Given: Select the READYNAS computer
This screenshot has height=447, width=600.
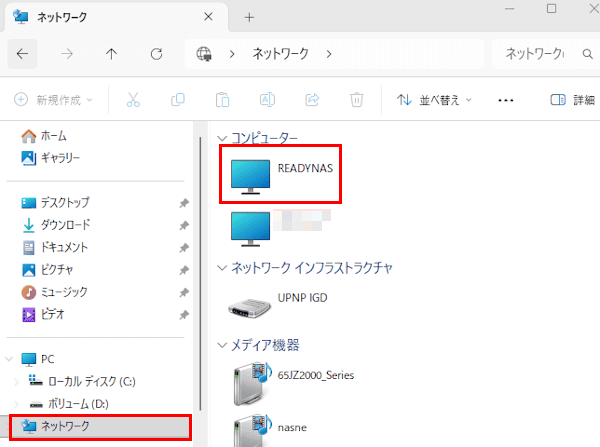Looking at the screenshot, I should click(x=282, y=176).
